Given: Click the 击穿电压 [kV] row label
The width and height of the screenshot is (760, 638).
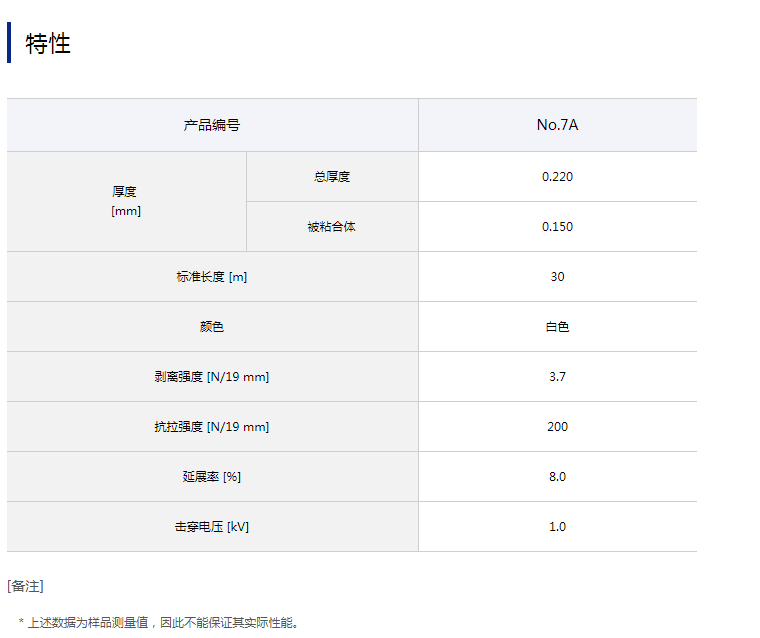Looking at the screenshot, I should pyautogui.click(x=212, y=527).
